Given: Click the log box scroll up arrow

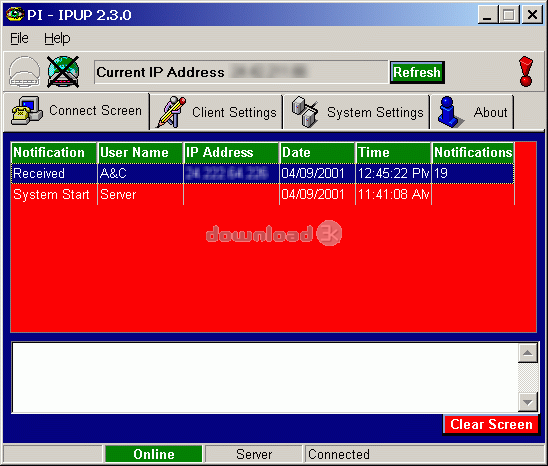Looking at the screenshot, I should (527, 353).
